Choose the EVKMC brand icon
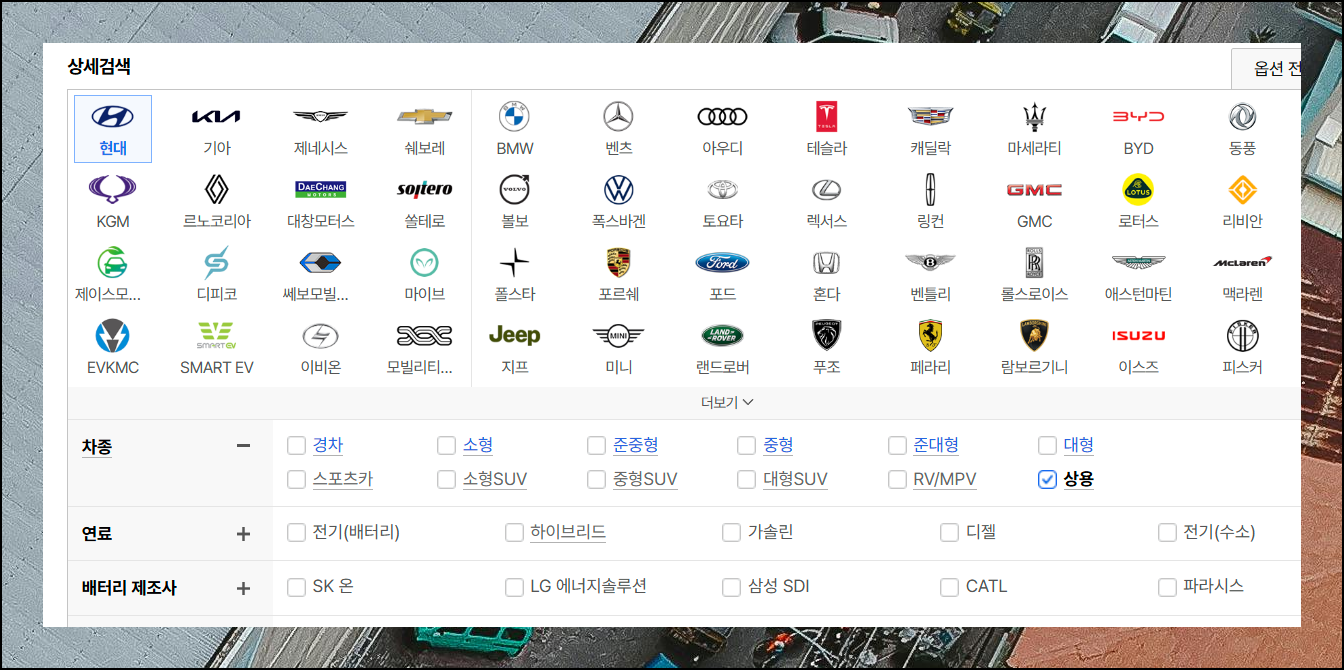This screenshot has width=1344, height=670. [113, 336]
